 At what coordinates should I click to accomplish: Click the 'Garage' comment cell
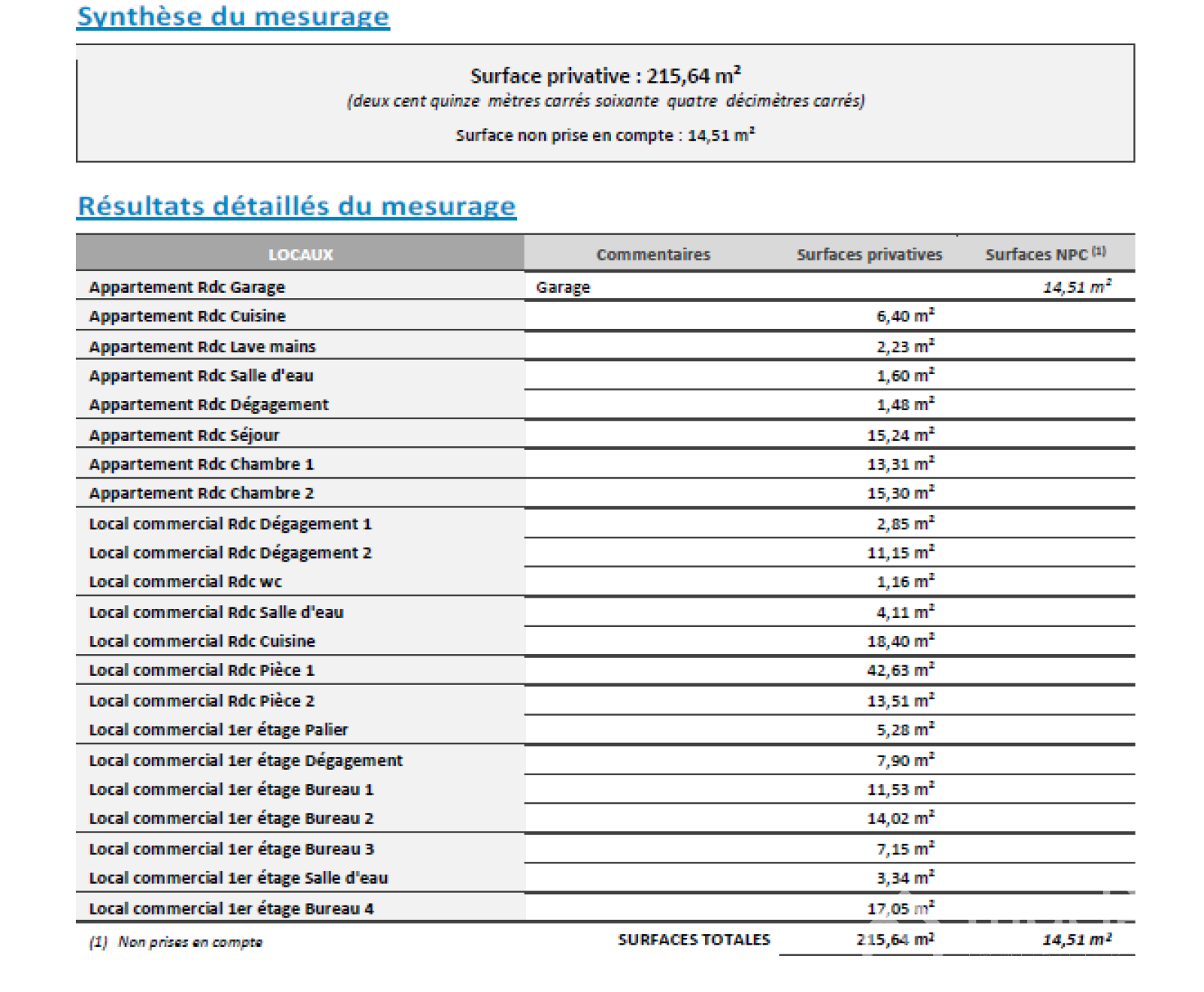(563, 287)
